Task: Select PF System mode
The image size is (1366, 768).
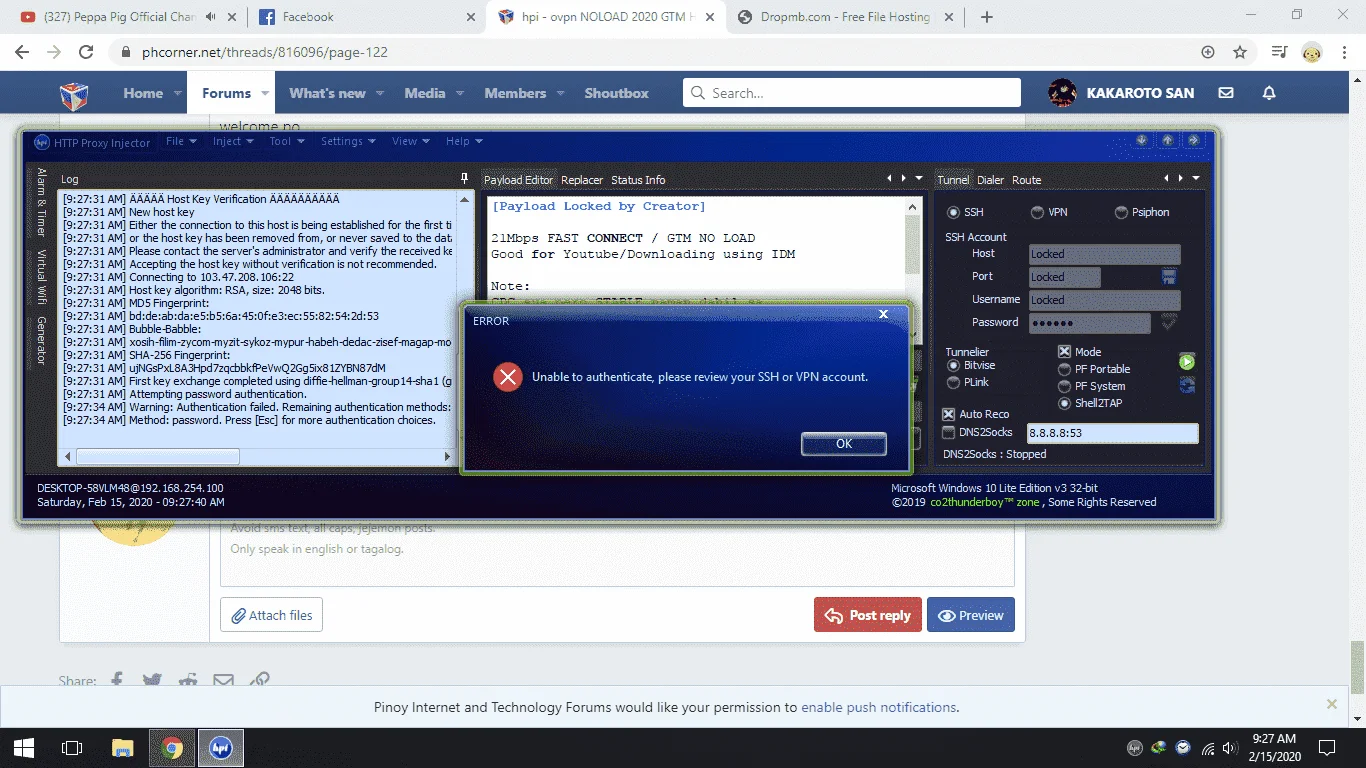Action: pos(1065,386)
